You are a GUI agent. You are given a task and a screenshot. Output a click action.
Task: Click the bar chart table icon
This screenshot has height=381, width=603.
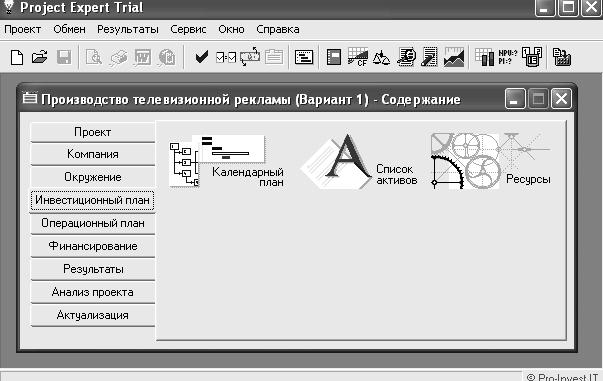coord(484,57)
